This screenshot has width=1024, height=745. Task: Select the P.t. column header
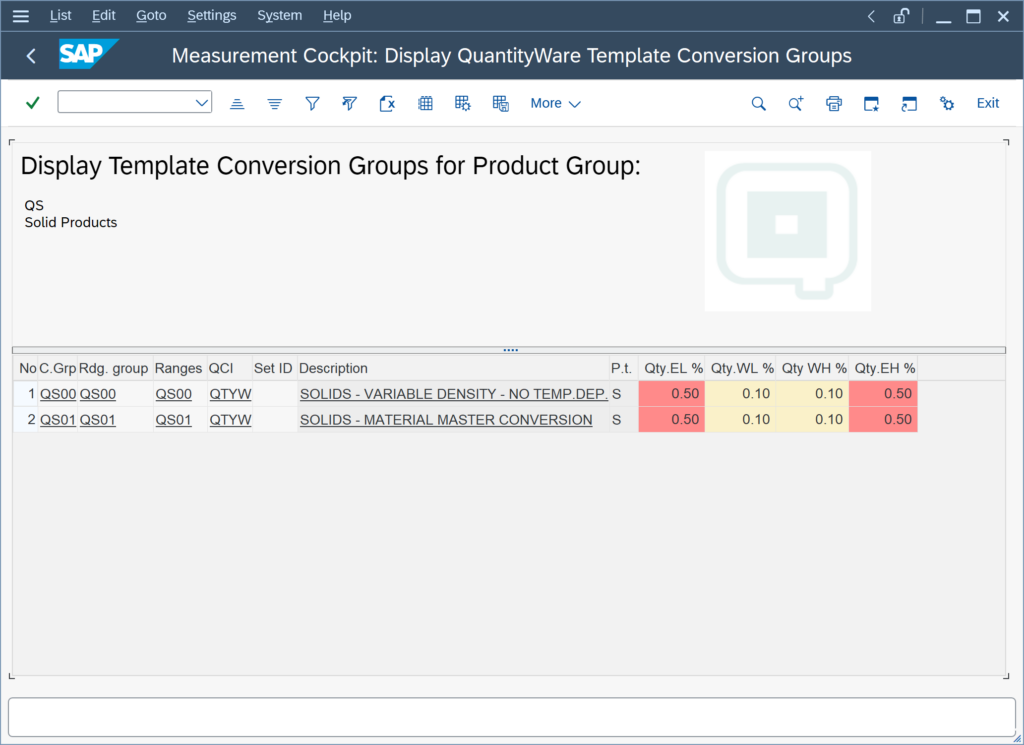(x=624, y=368)
